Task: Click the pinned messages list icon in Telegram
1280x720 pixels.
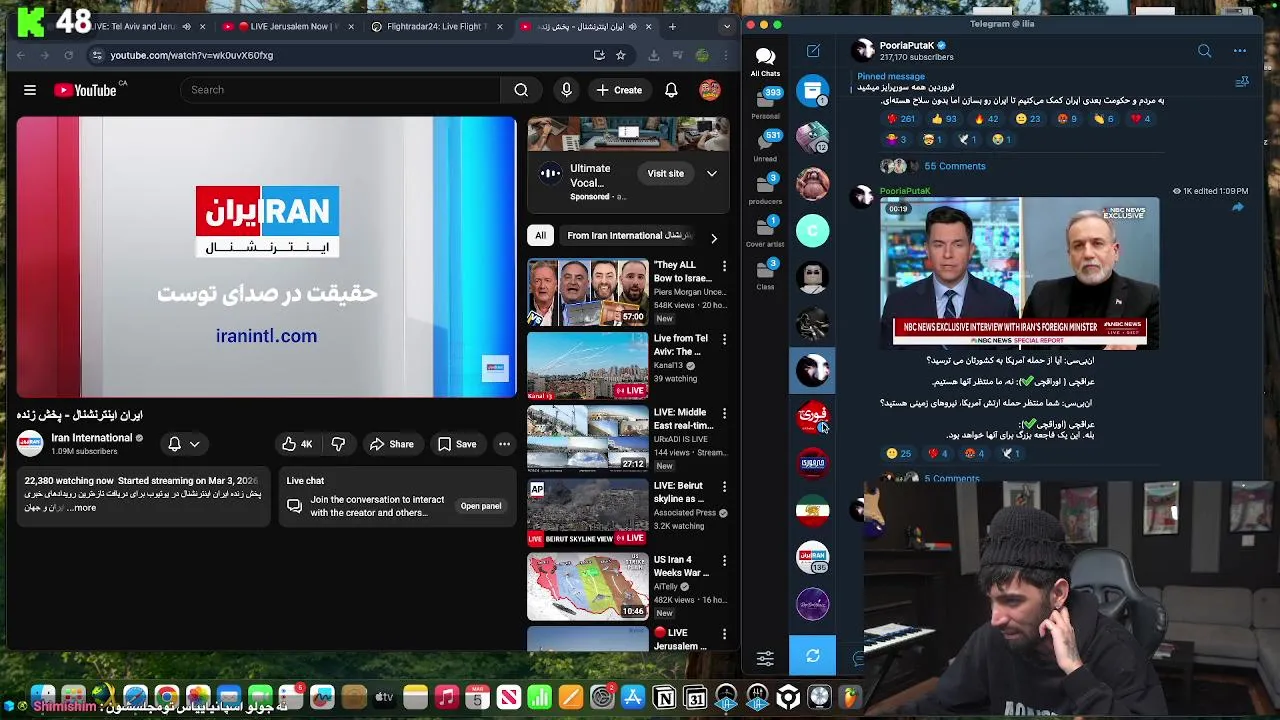Action: pyautogui.click(x=1242, y=82)
